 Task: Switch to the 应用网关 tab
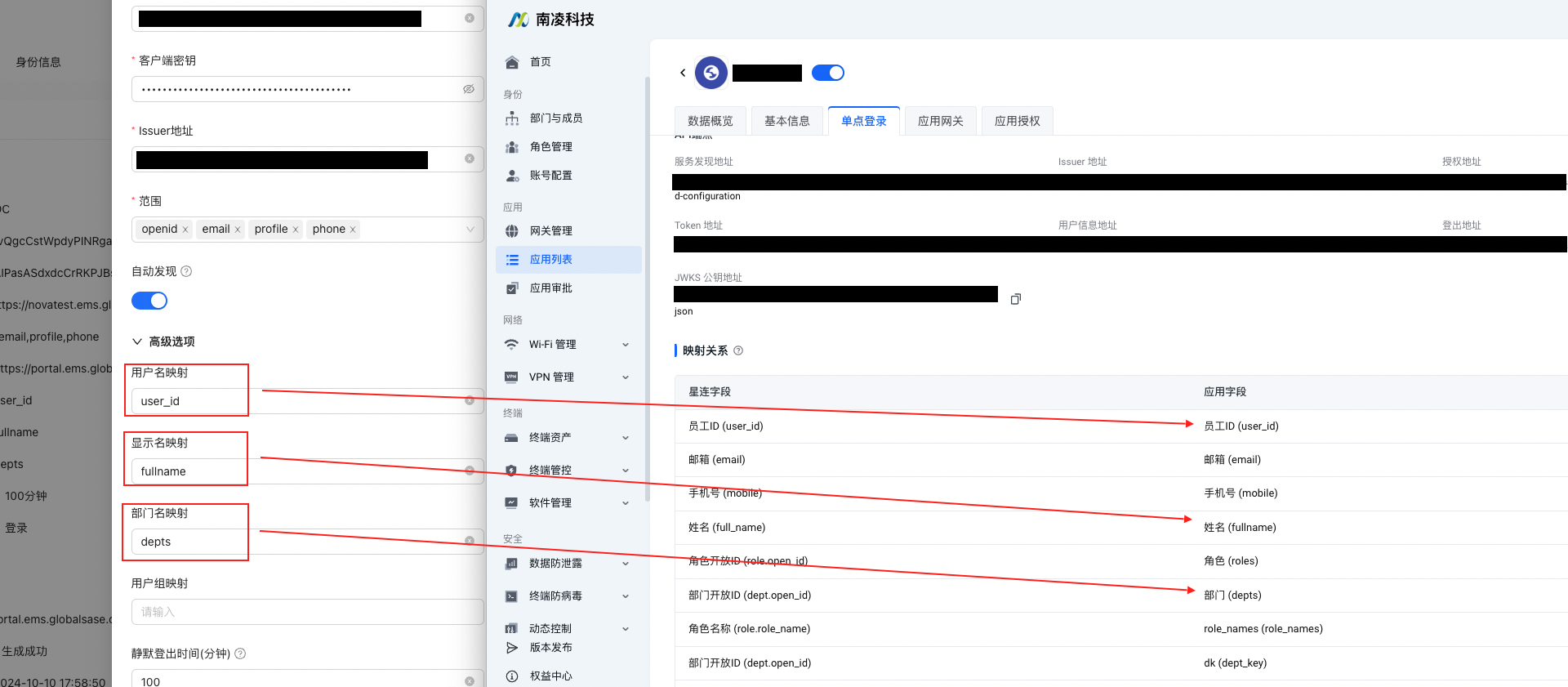point(941,121)
